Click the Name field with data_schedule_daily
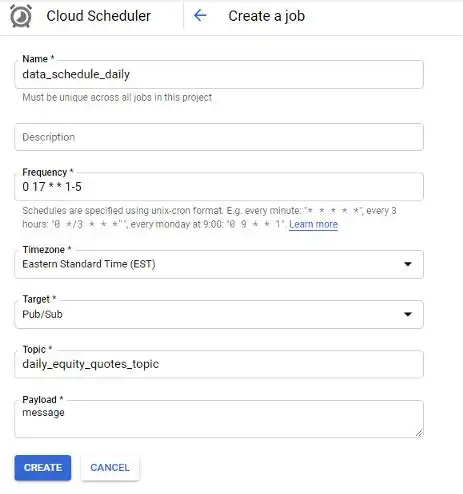463x494 pixels. [219, 75]
